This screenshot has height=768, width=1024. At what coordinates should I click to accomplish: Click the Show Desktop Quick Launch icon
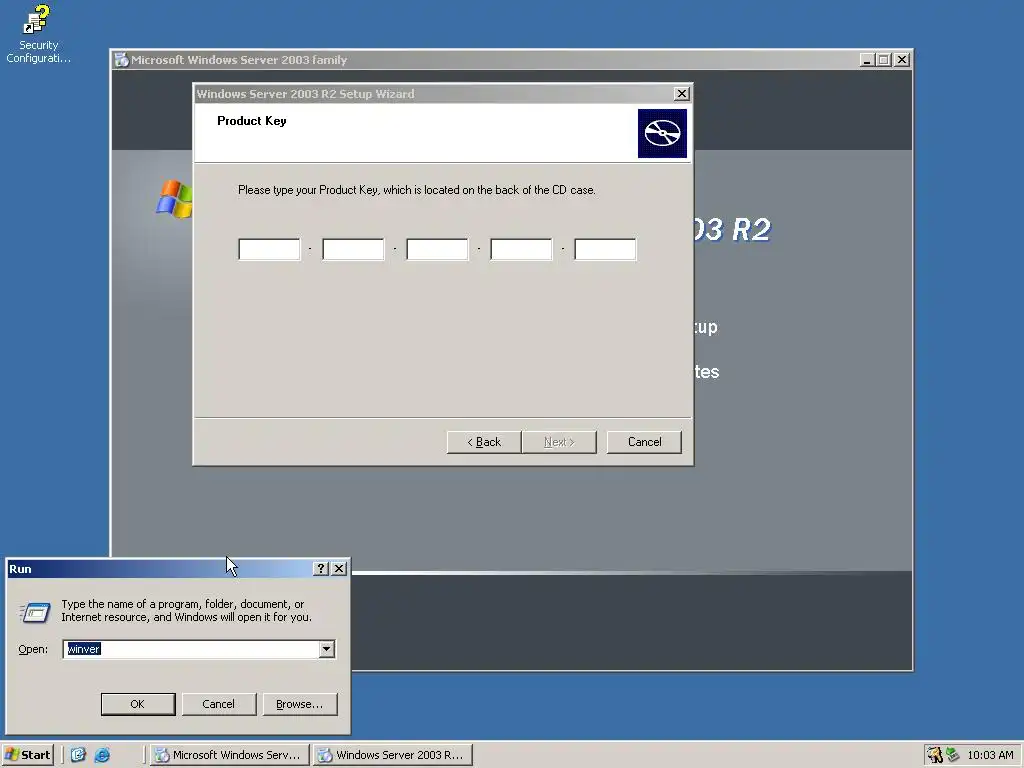click(78, 755)
